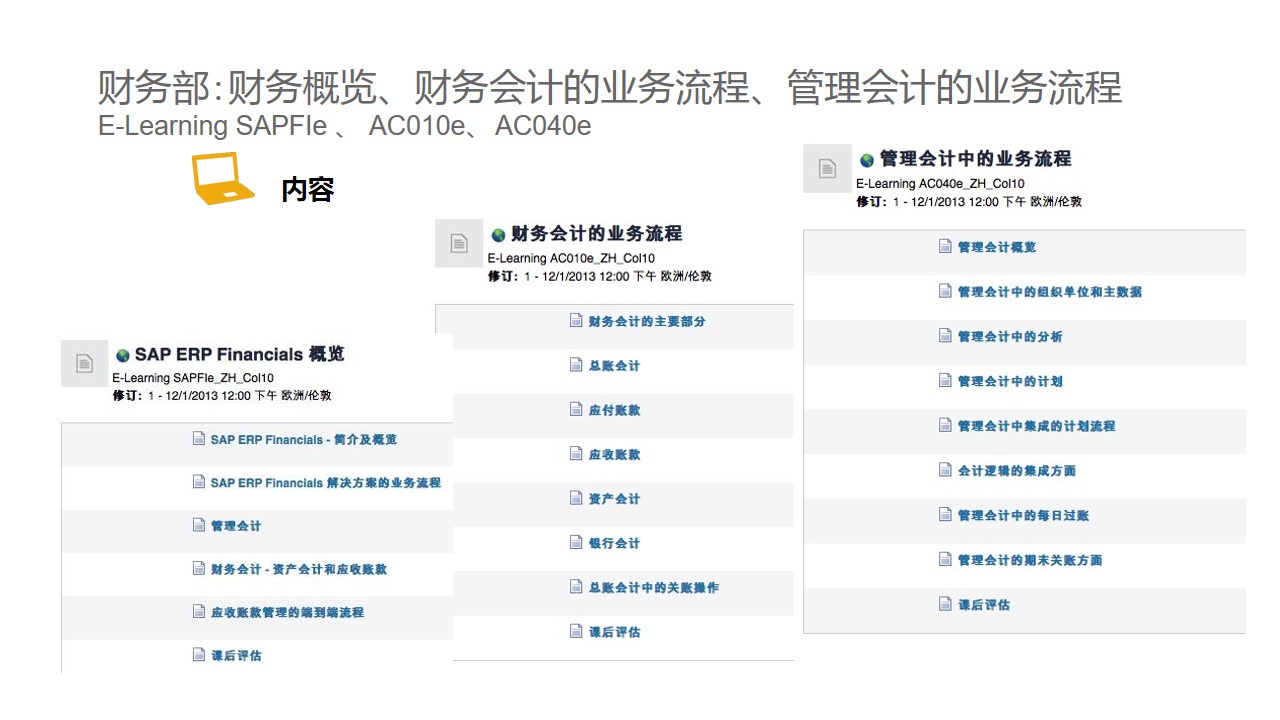Click the 财务会计的业务流程 course title
This screenshot has height=720, width=1280.
[x=597, y=234]
